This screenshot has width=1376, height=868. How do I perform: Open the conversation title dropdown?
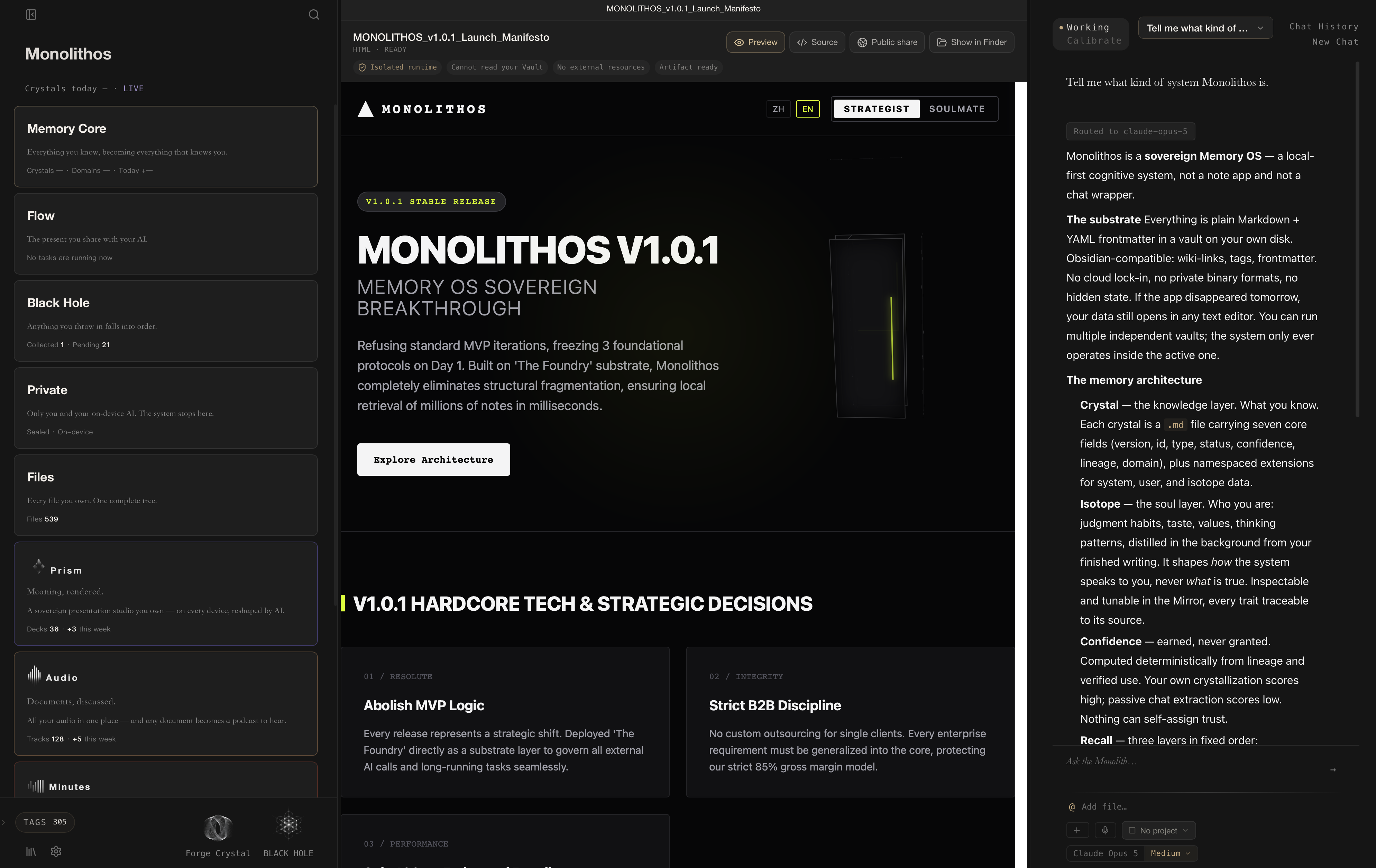(x=1205, y=28)
